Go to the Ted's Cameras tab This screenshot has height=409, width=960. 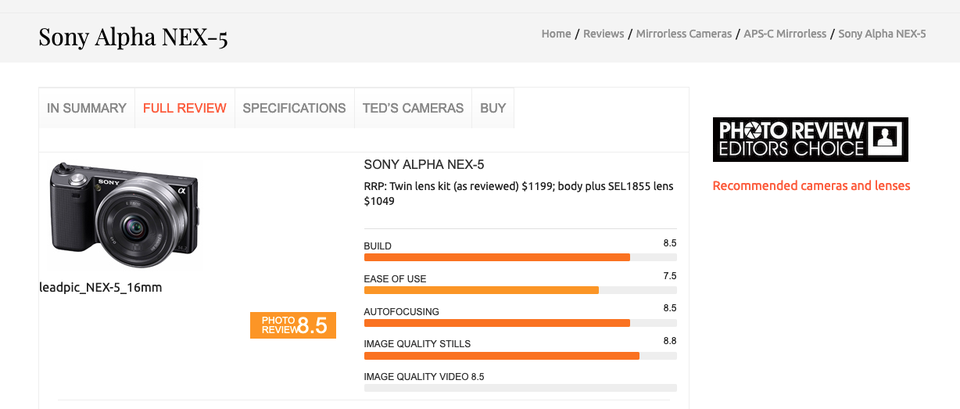click(413, 108)
